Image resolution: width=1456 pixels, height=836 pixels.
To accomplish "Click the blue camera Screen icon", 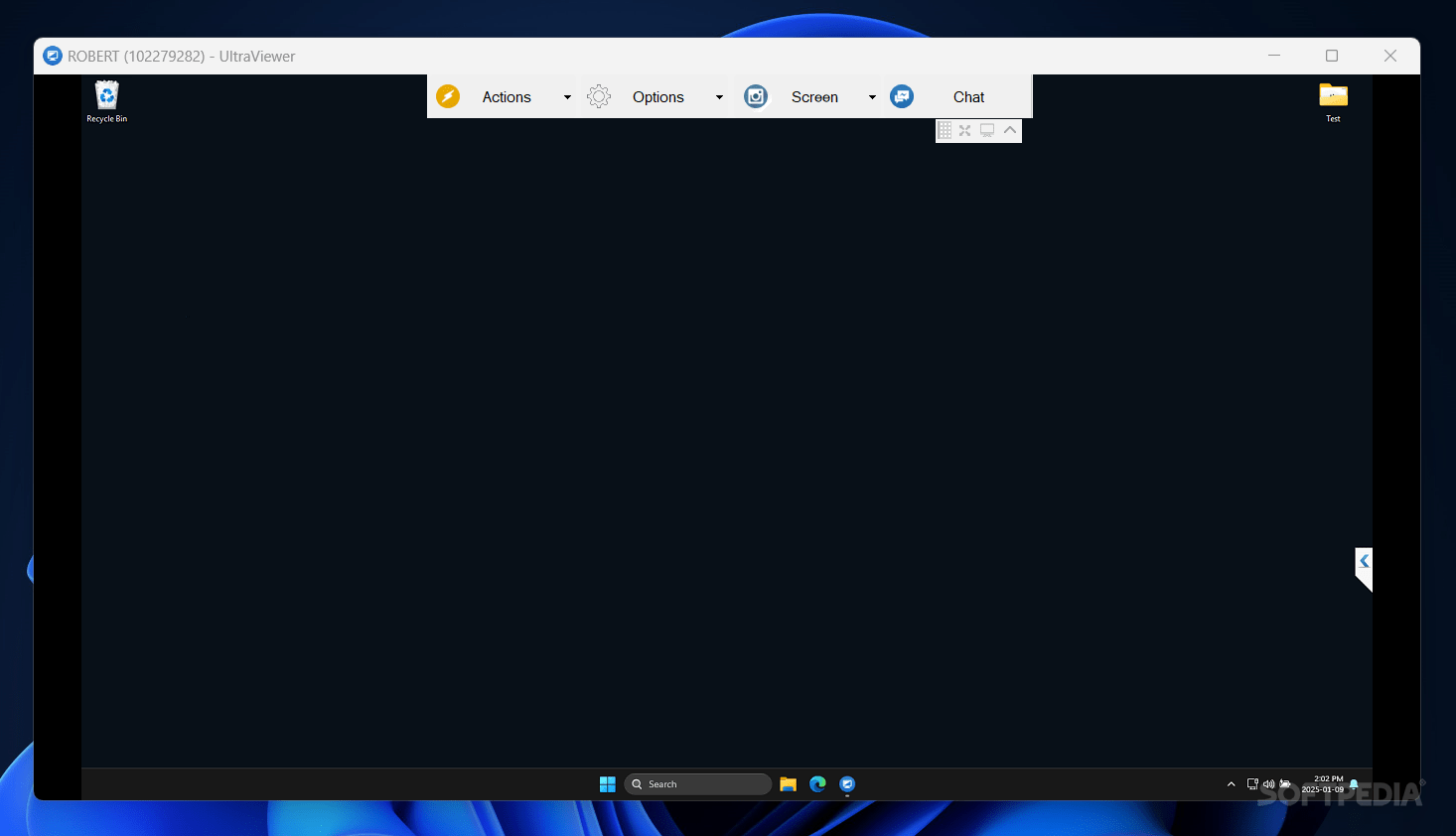I will click(756, 96).
